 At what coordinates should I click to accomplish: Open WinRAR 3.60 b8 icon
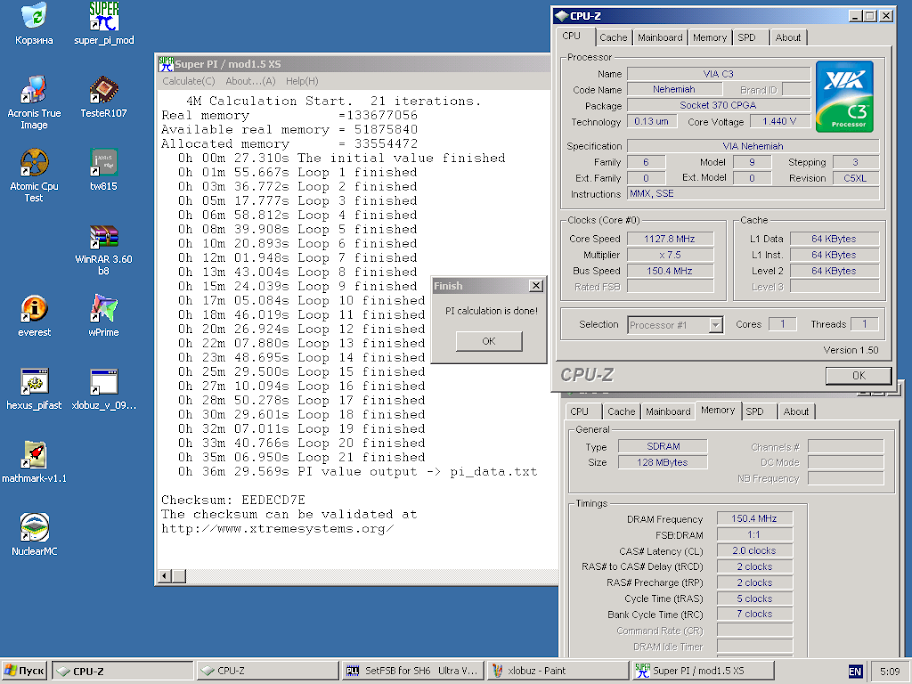(104, 250)
